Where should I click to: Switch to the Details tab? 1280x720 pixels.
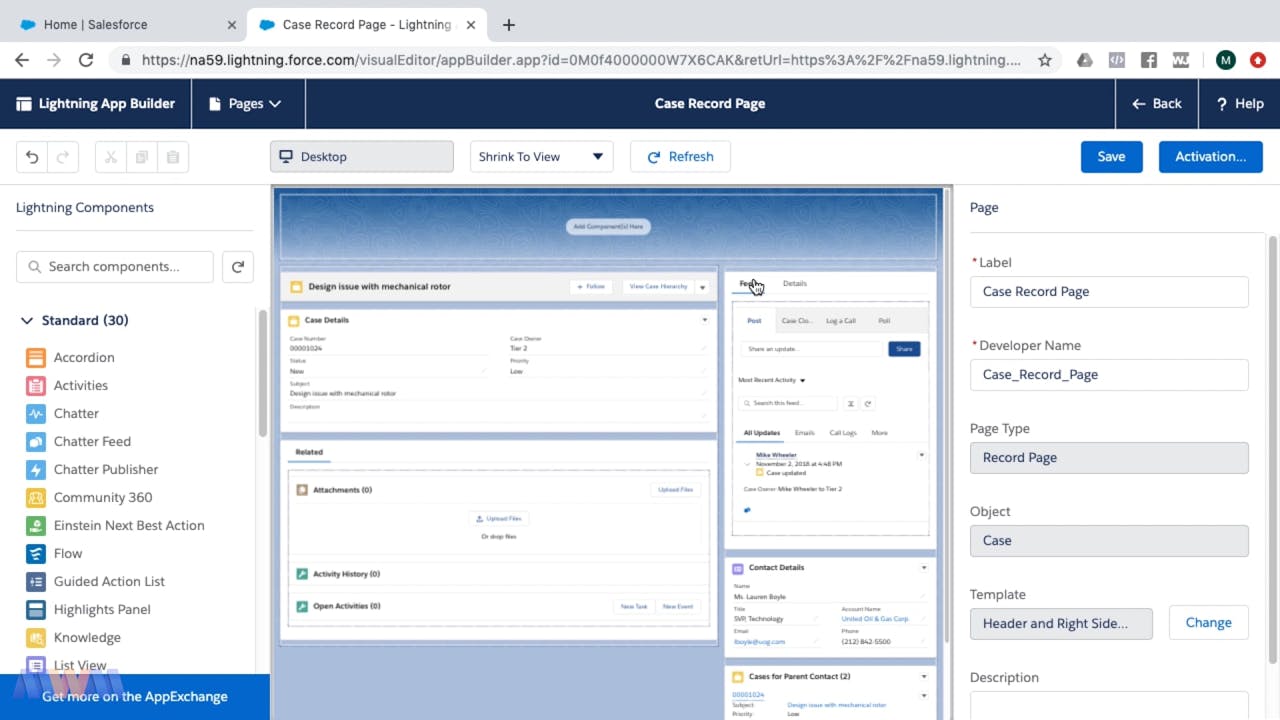click(x=794, y=284)
